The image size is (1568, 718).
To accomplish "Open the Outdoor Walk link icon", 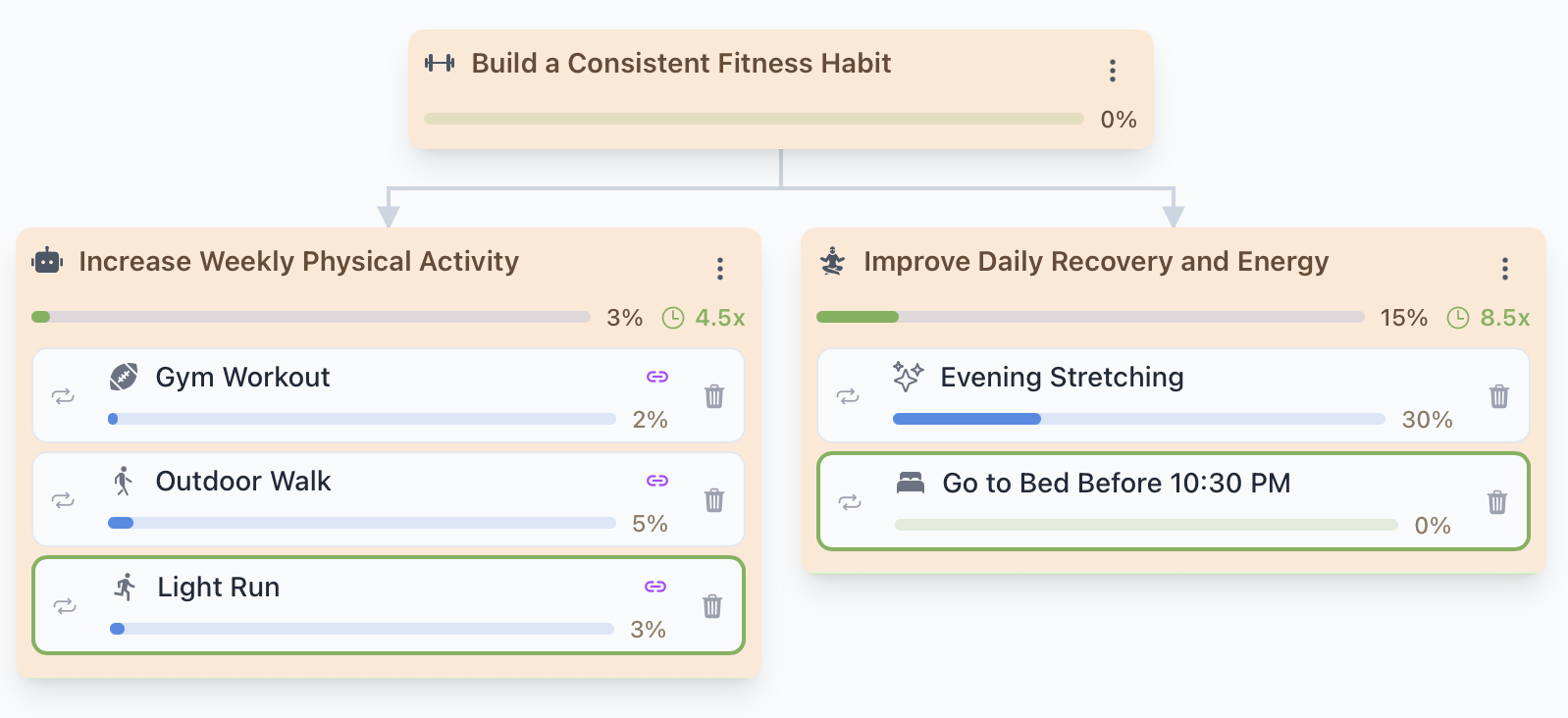I will pos(657,481).
